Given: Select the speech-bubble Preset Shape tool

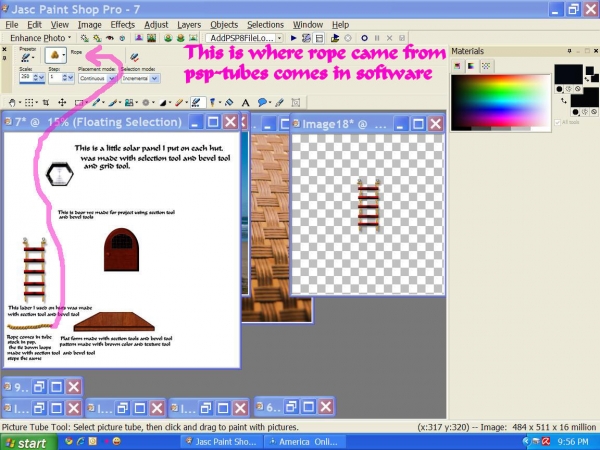Looking at the screenshot, I should click(x=262, y=103).
